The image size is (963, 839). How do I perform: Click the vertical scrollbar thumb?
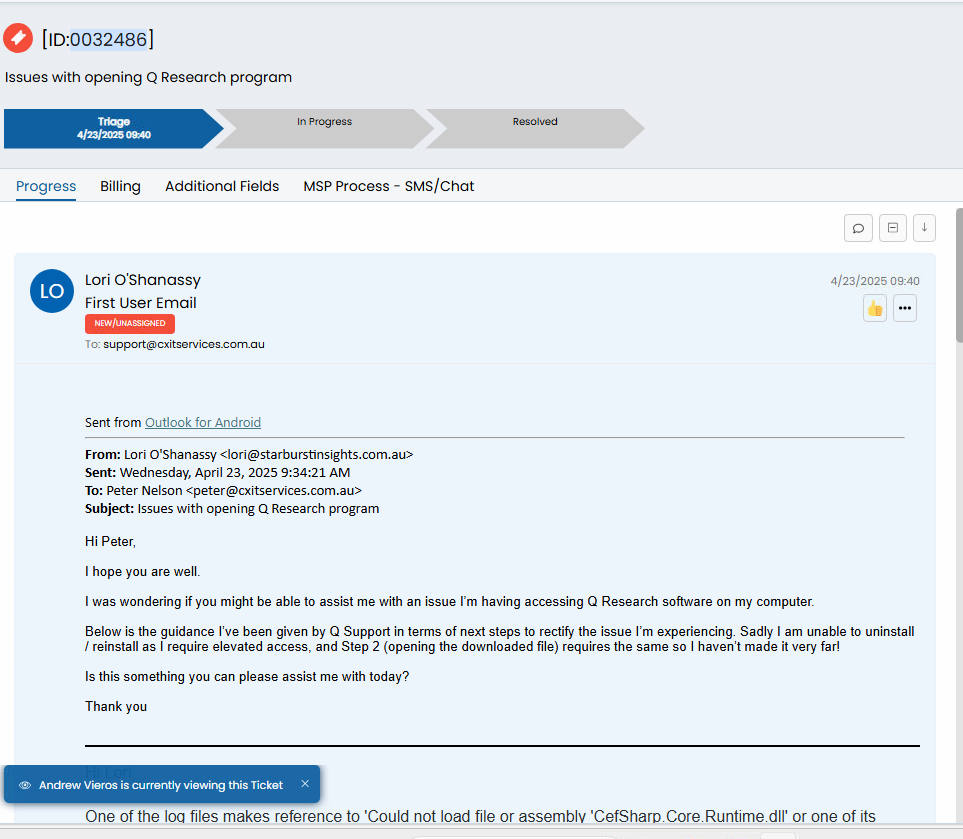(959, 275)
